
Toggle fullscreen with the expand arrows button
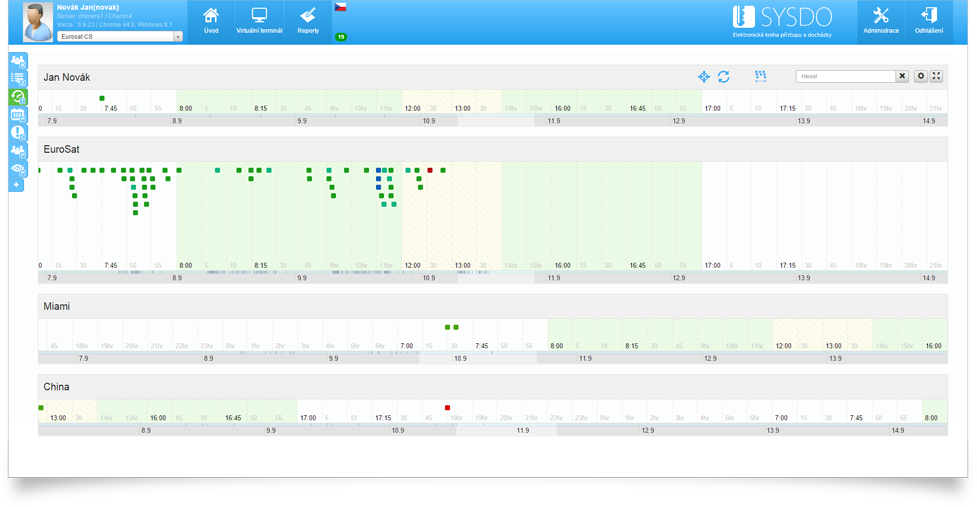[x=936, y=76]
